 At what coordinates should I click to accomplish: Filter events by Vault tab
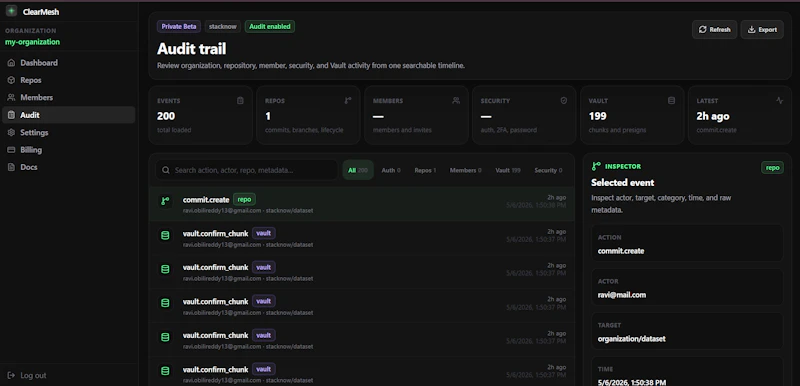(508, 170)
